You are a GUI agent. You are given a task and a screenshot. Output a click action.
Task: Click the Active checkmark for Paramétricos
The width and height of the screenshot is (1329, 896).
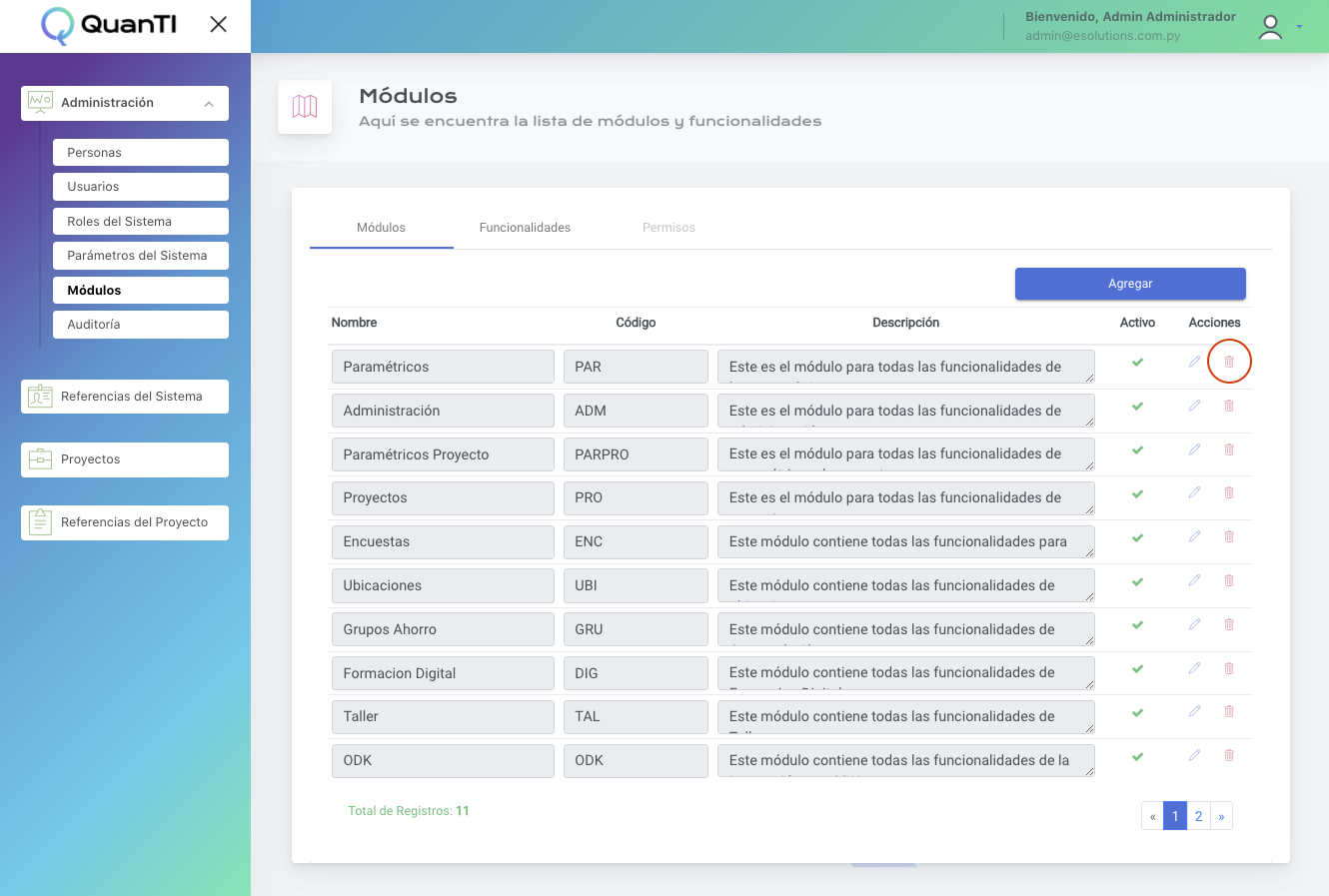pos(1137,363)
